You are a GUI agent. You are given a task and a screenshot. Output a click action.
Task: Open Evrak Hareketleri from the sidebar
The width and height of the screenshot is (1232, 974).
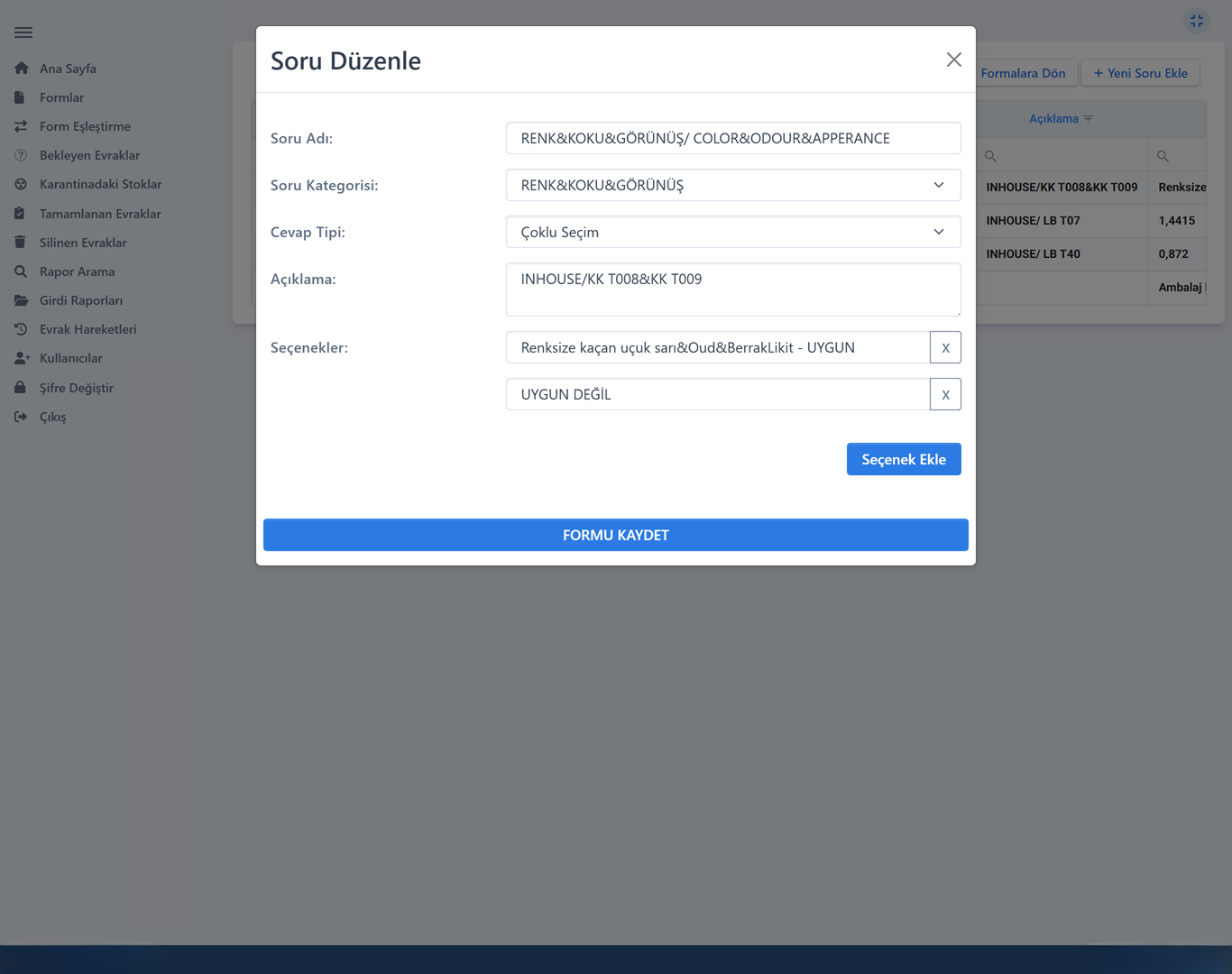pos(87,329)
